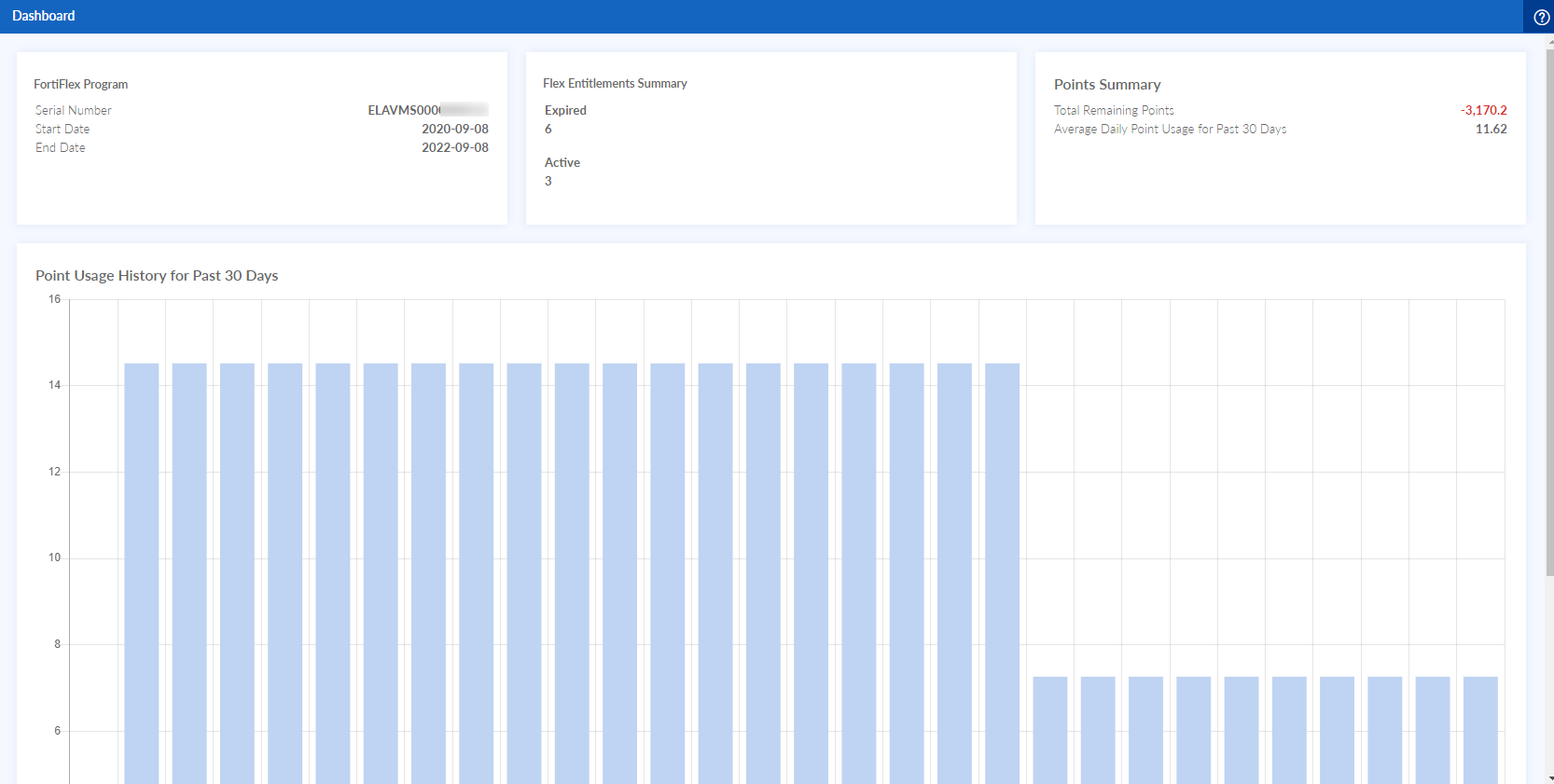Click the 2020-09-08 start date value
This screenshot has width=1554, height=784.
454,129
